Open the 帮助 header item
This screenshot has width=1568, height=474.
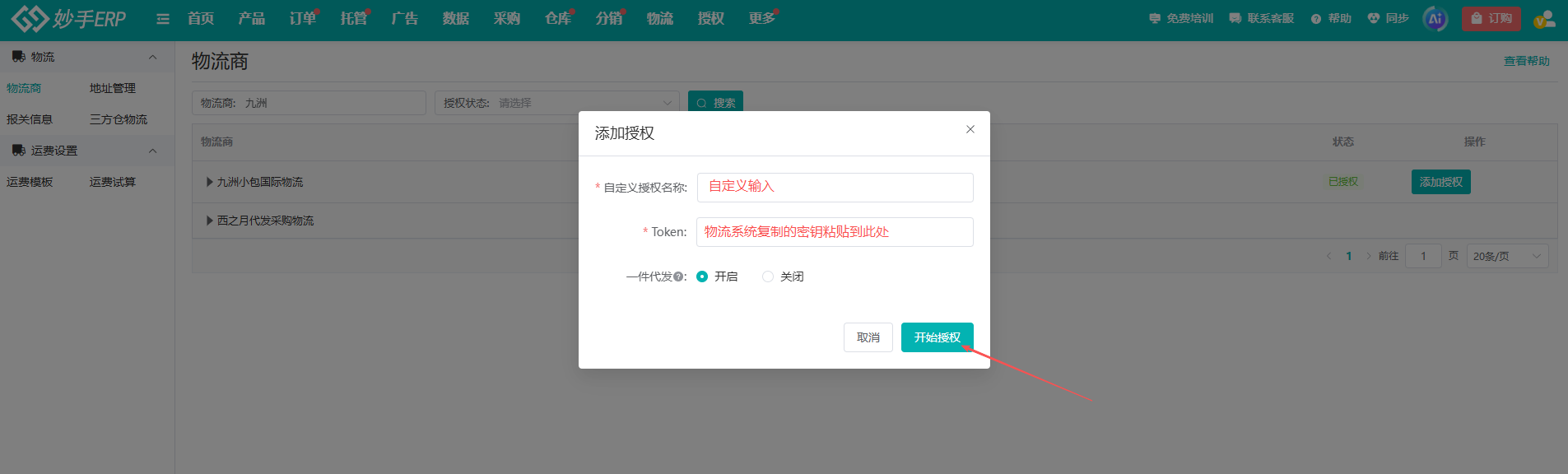(x=1331, y=18)
